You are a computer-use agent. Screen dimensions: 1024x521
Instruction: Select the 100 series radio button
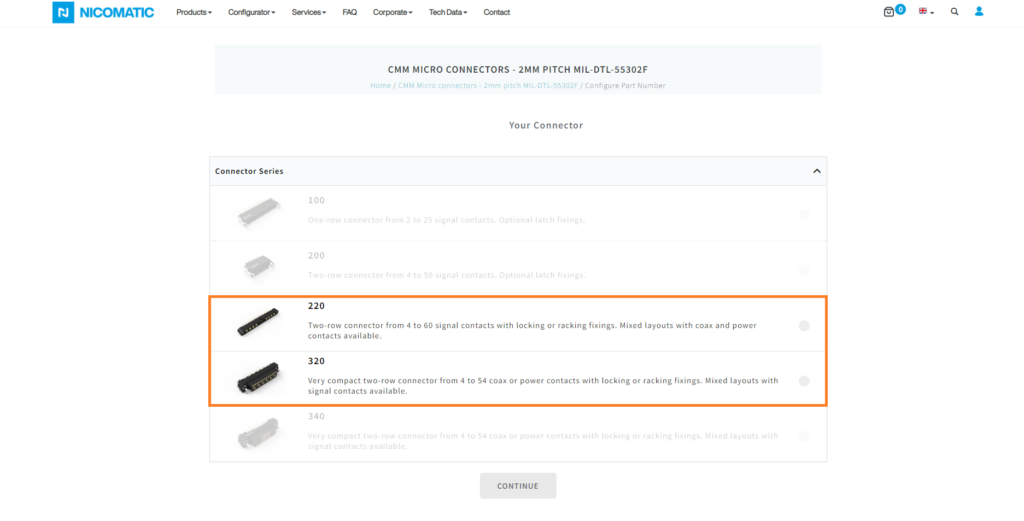click(804, 215)
